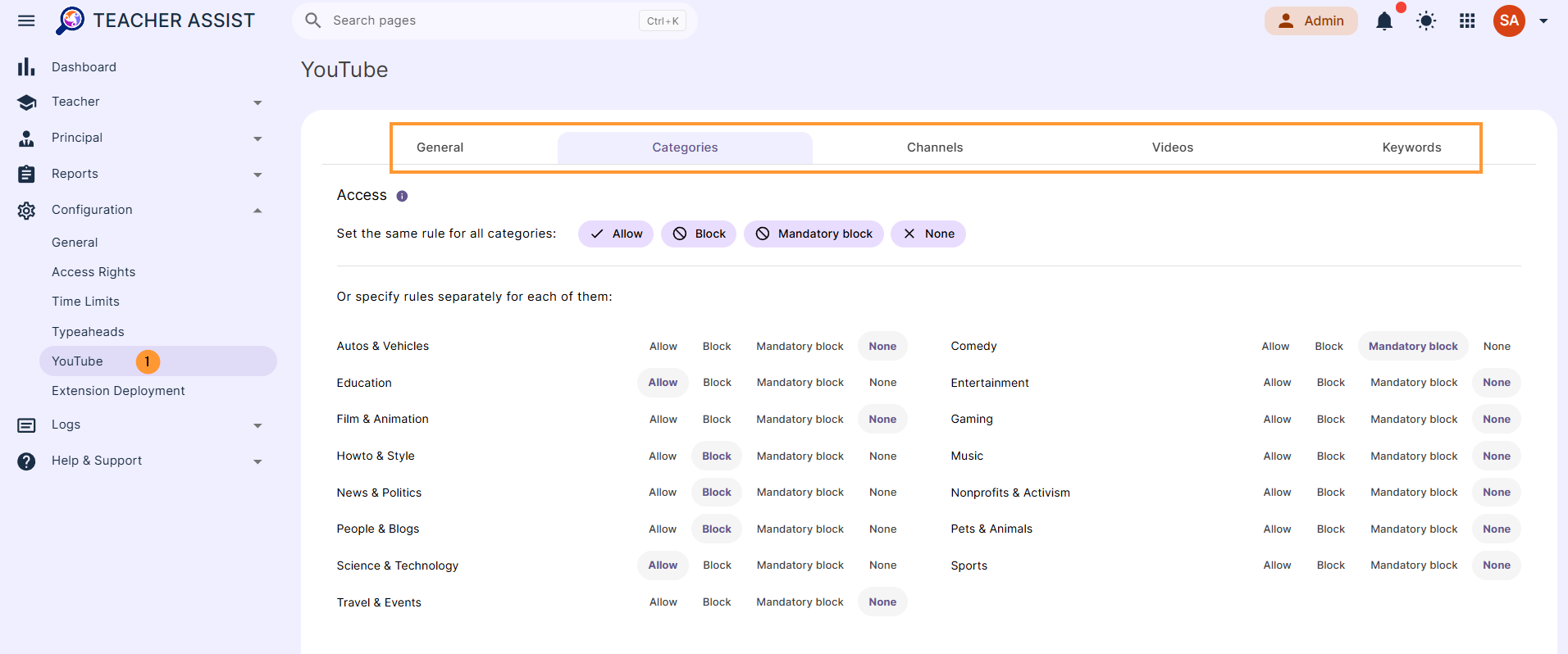Open the notifications bell
This screenshot has height=654, width=1568.
(1384, 20)
